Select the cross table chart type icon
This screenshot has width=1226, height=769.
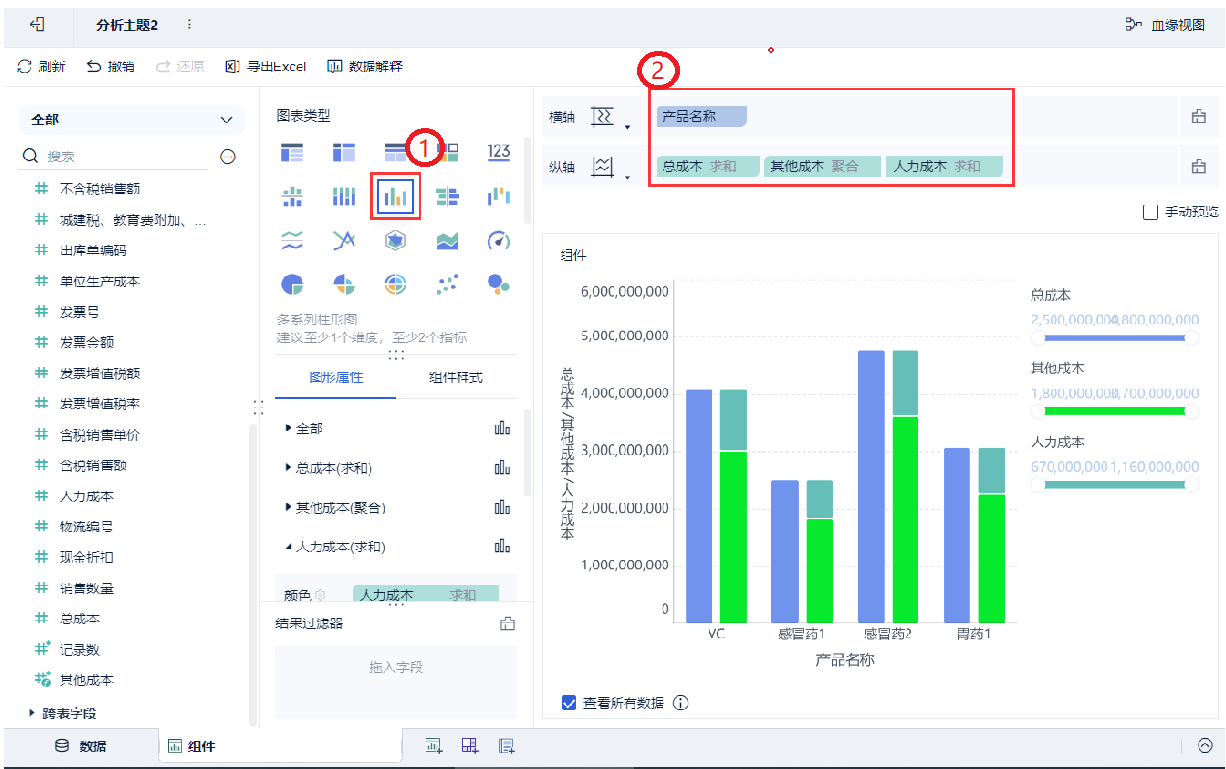point(343,152)
